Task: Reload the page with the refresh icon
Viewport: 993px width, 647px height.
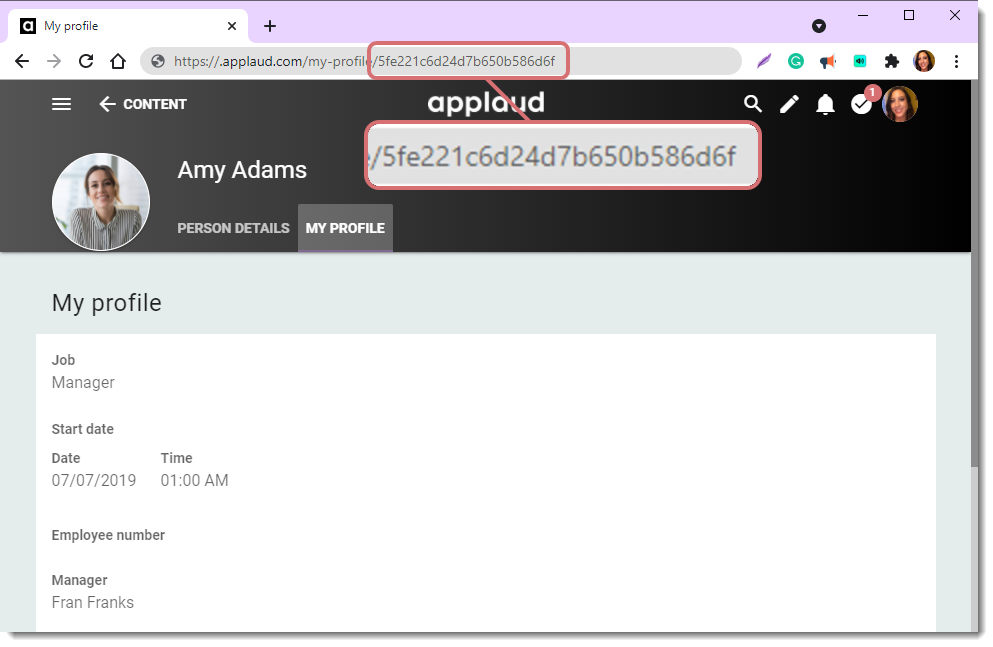Action: (x=86, y=61)
